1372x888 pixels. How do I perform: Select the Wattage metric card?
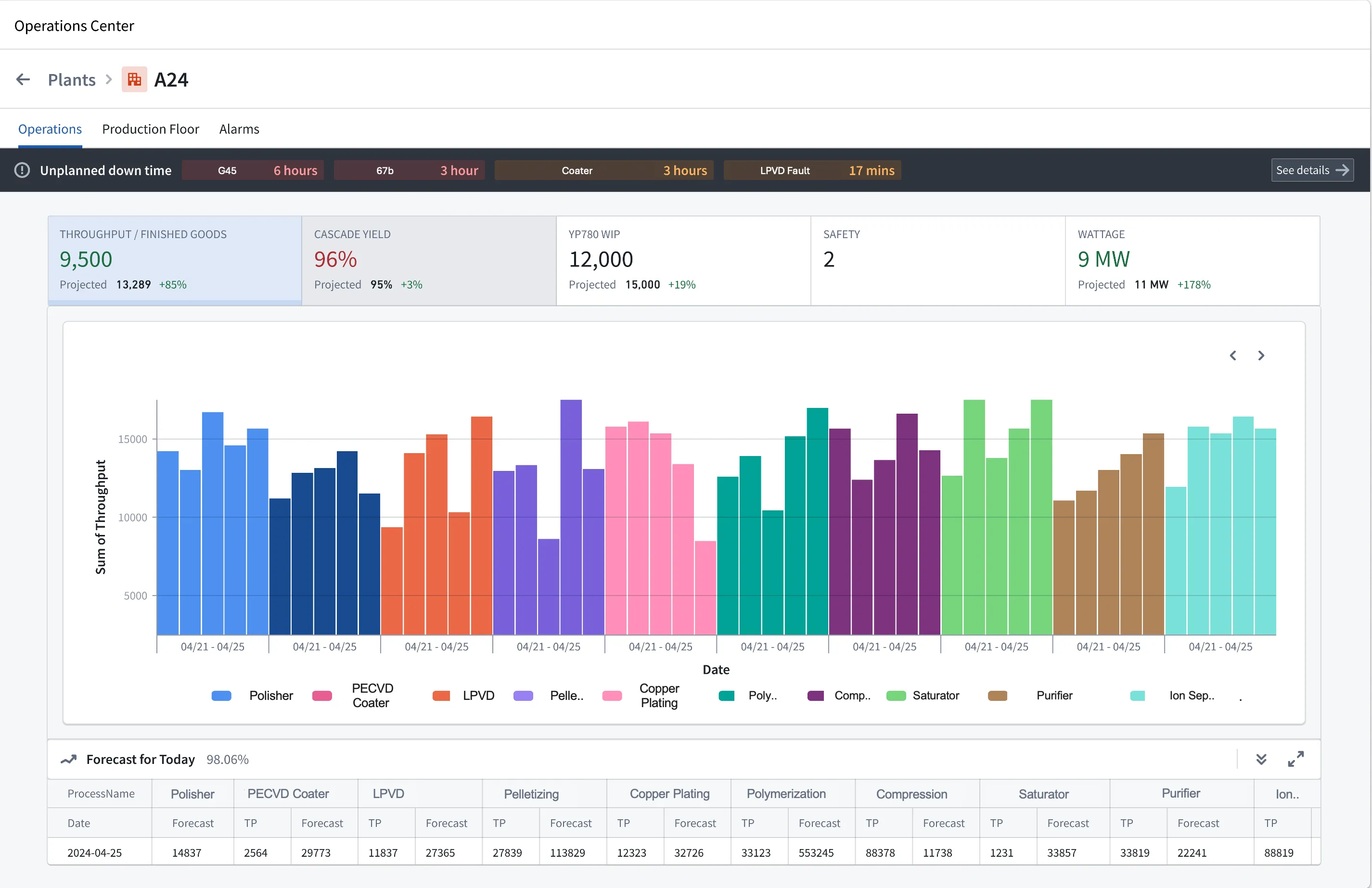tap(1192, 260)
